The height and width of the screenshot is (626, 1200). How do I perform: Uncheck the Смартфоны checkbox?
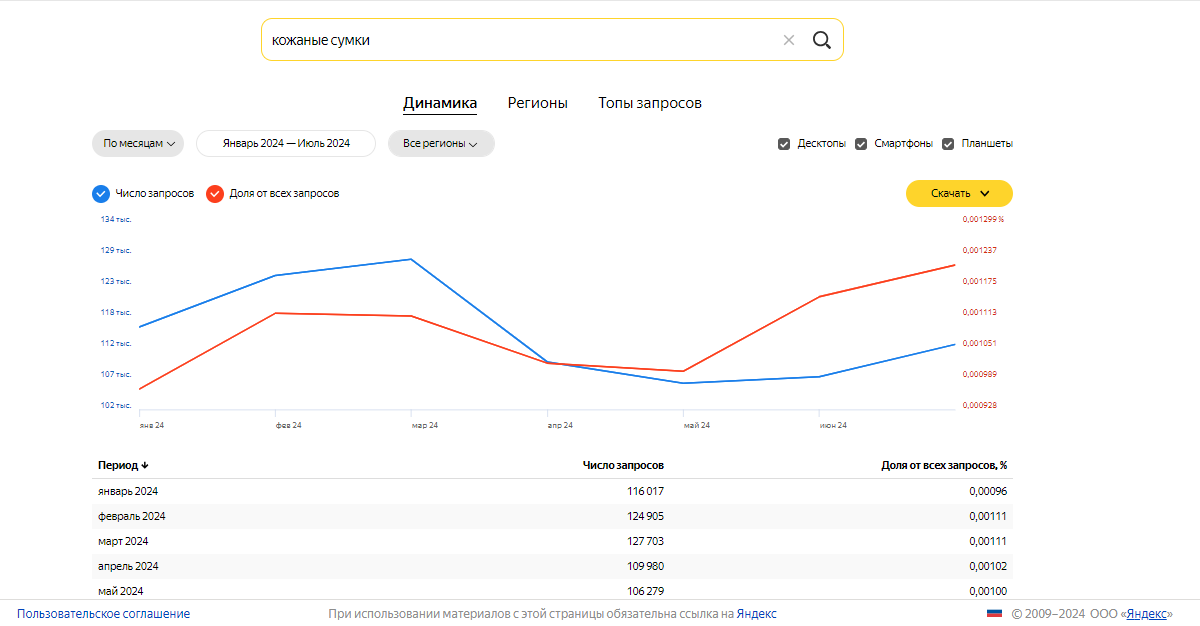(x=861, y=144)
